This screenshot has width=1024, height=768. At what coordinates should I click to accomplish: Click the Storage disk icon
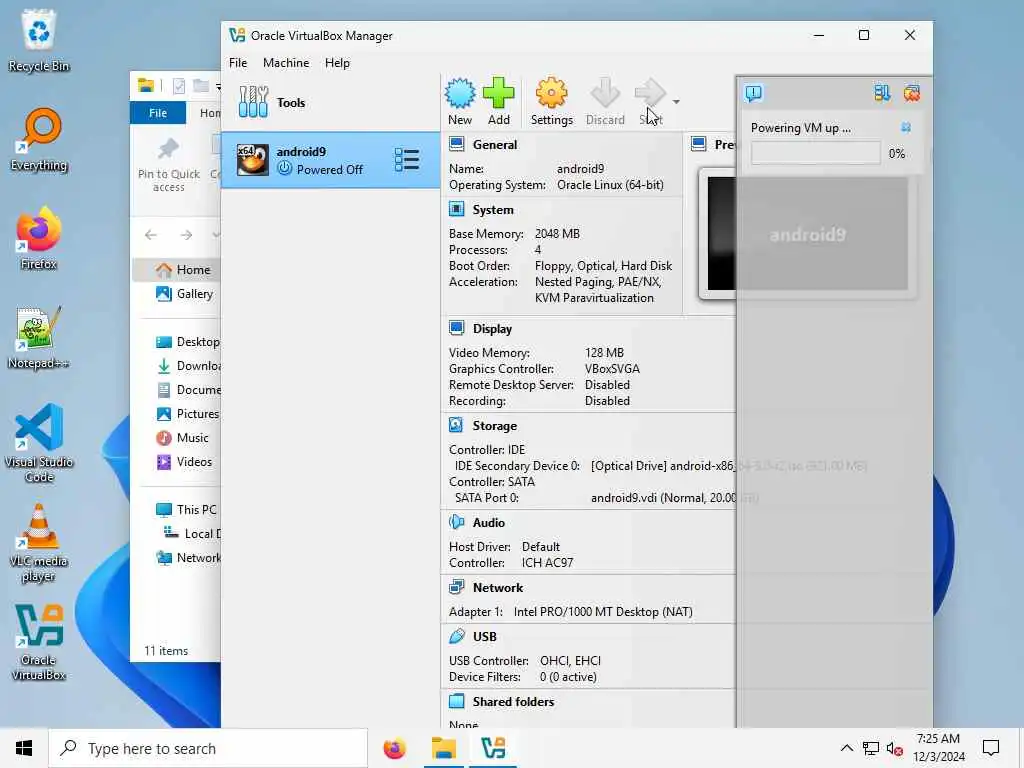(456, 425)
